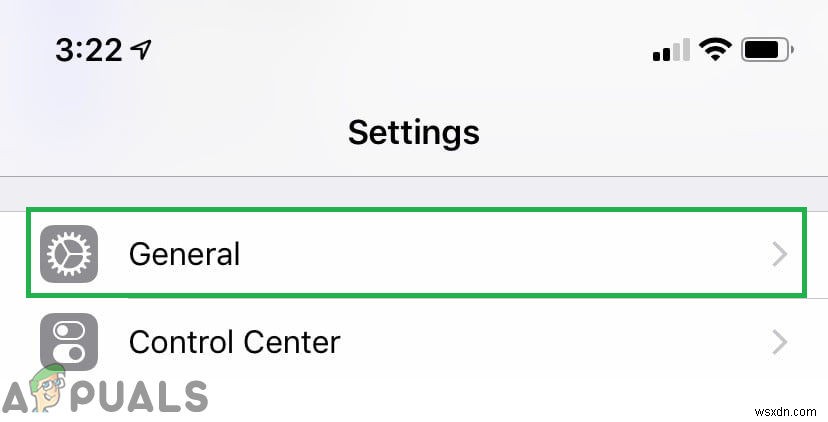This screenshot has width=828, height=422.
Task: Open the General settings label
Action: pyautogui.click(x=184, y=254)
